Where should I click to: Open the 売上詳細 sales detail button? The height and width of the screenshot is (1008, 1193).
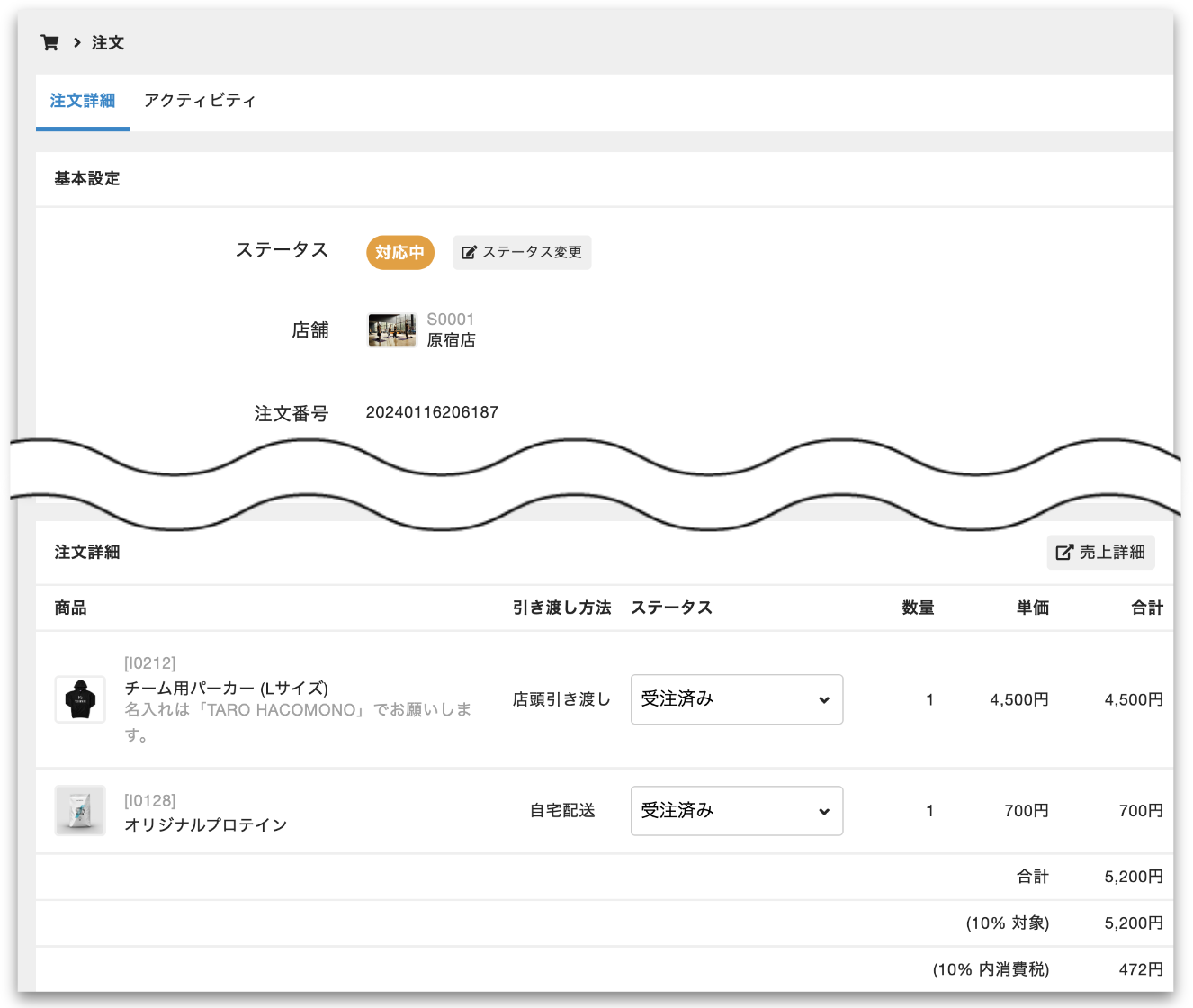pos(1100,553)
